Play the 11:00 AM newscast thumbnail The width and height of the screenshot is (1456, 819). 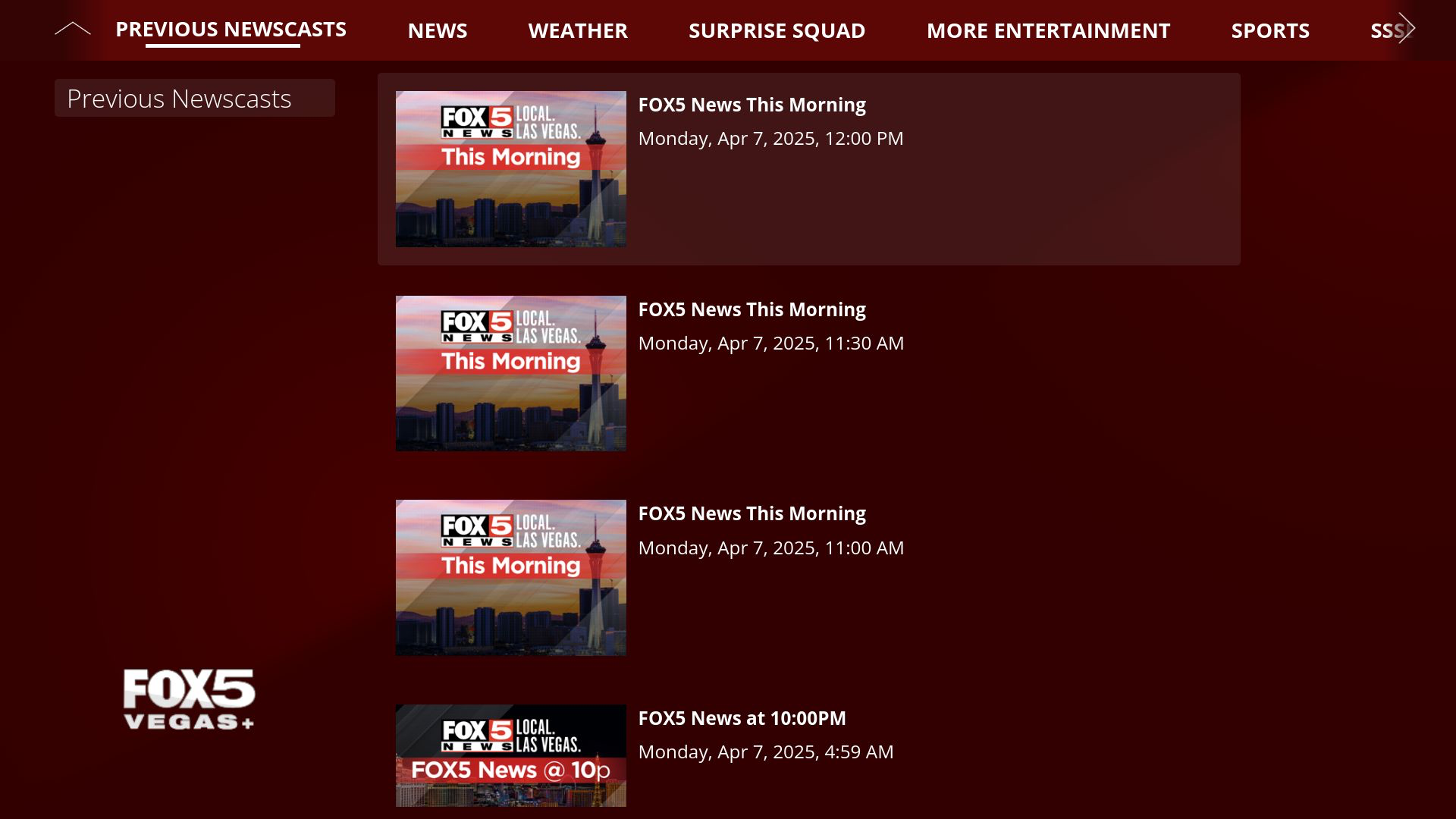[511, 578]
